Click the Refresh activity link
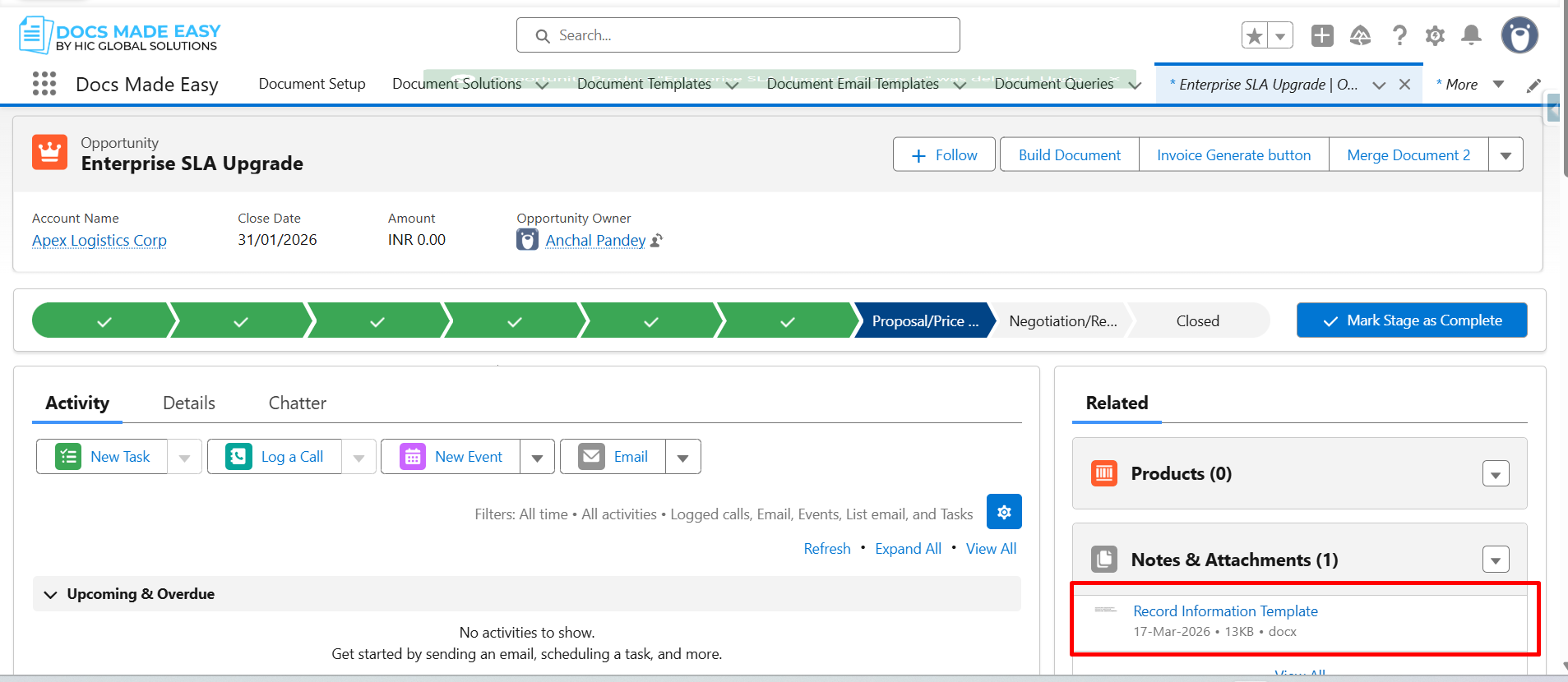 827,549
